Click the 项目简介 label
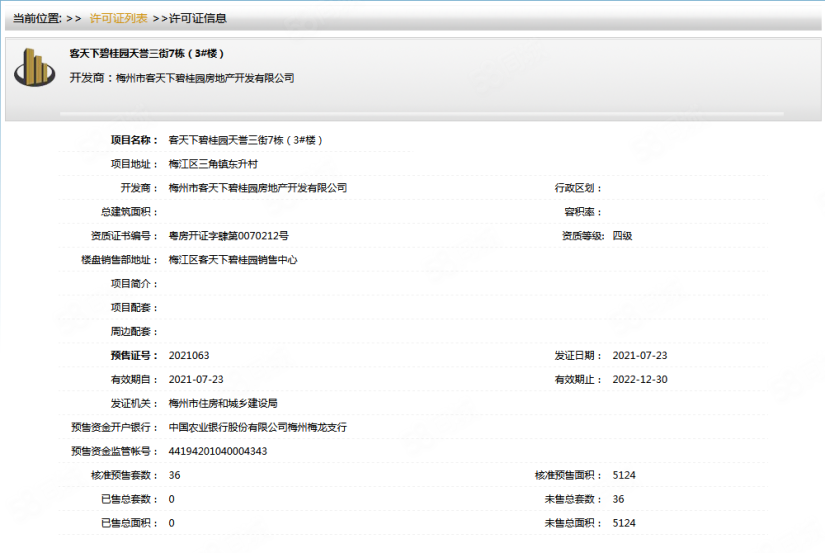The height and width of the screenshot is (553, 825). (134, 284)
